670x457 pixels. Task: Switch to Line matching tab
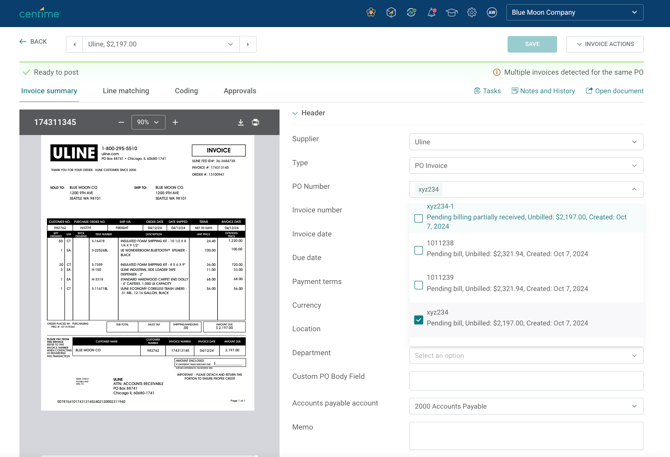tap(126, 91)
